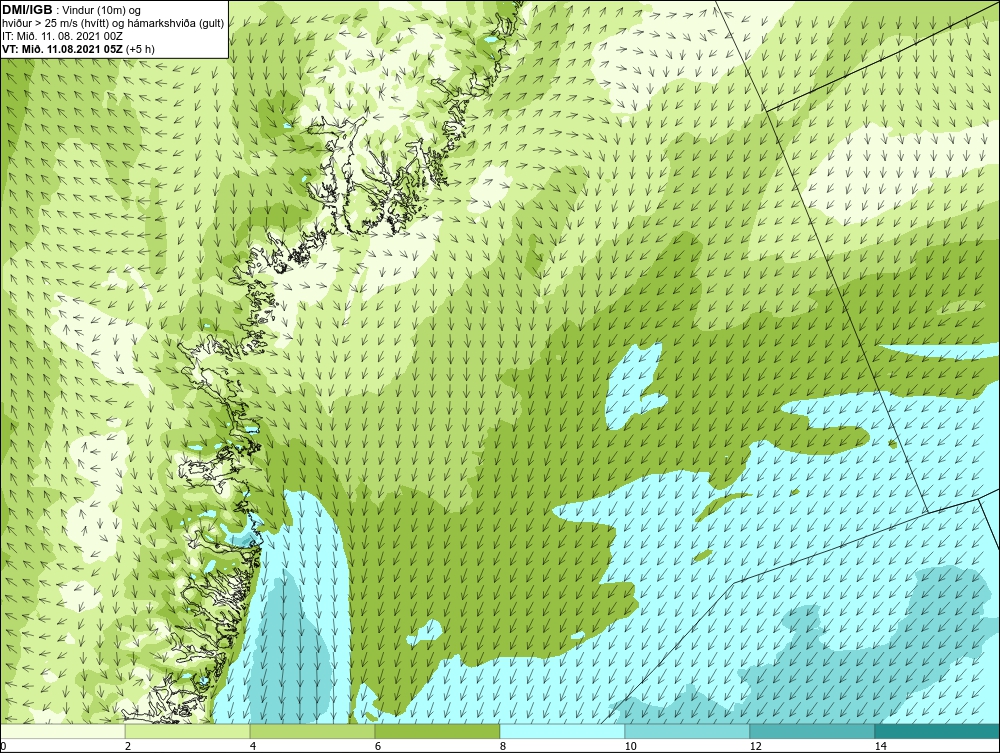
Task: Click the darkest teal legend band above 14
Action: coord(938,731)
